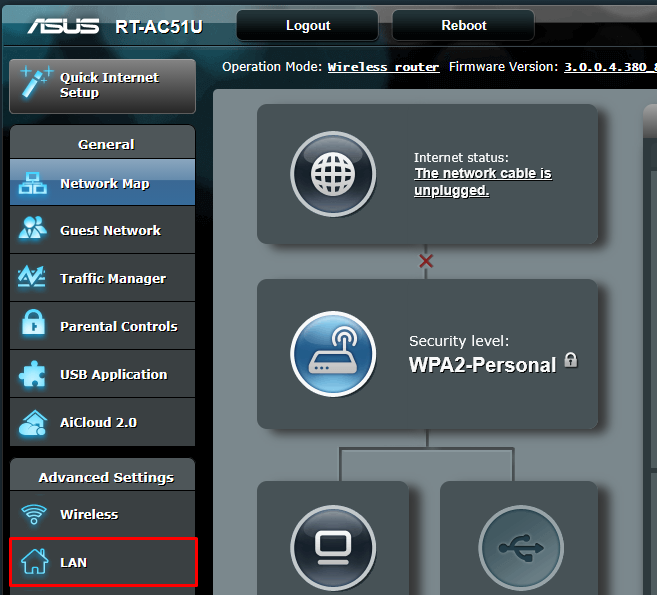Click the USB Application puzzle icon
The width and height of the screenshot is (657, 595).
[x=33, y=374]
